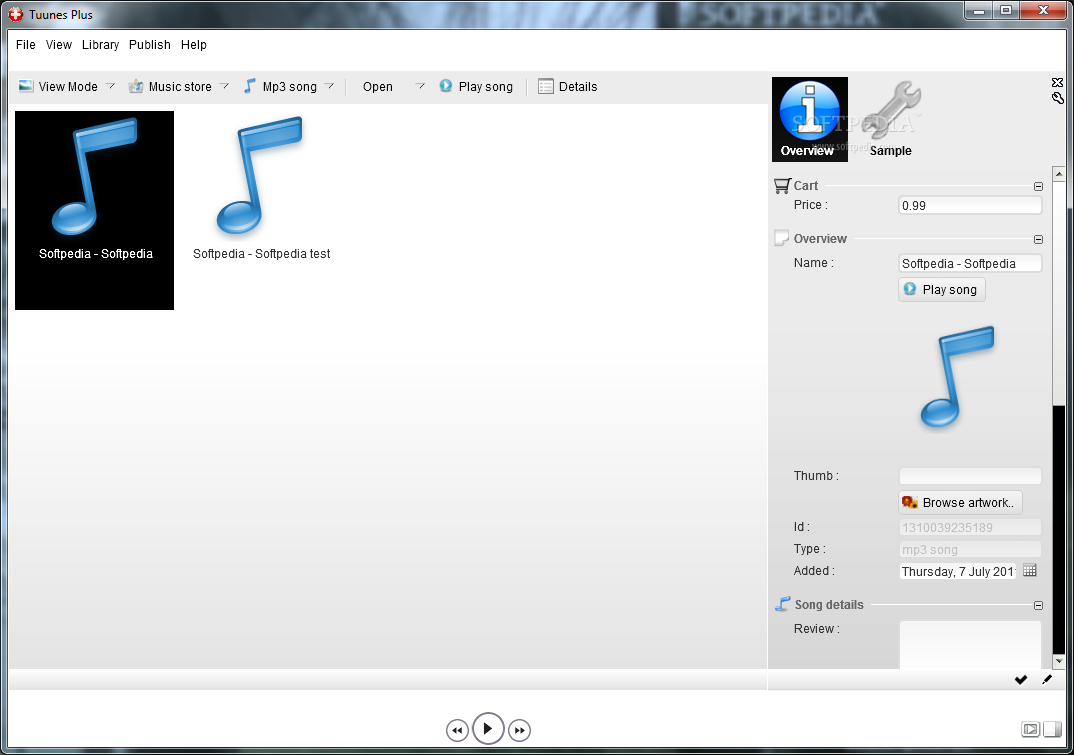The height and width of the screenshot is (755, 1074).
Task: Close the details side panel
Action: 1058,82
